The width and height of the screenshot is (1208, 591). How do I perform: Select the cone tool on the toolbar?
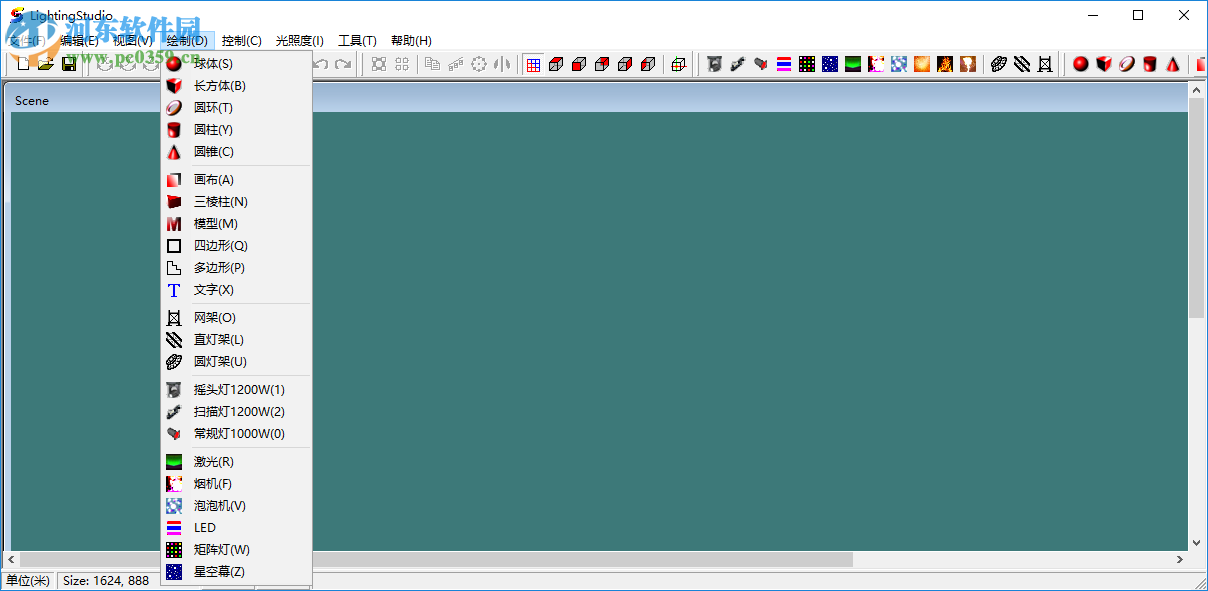click(x=1172, y=63)
